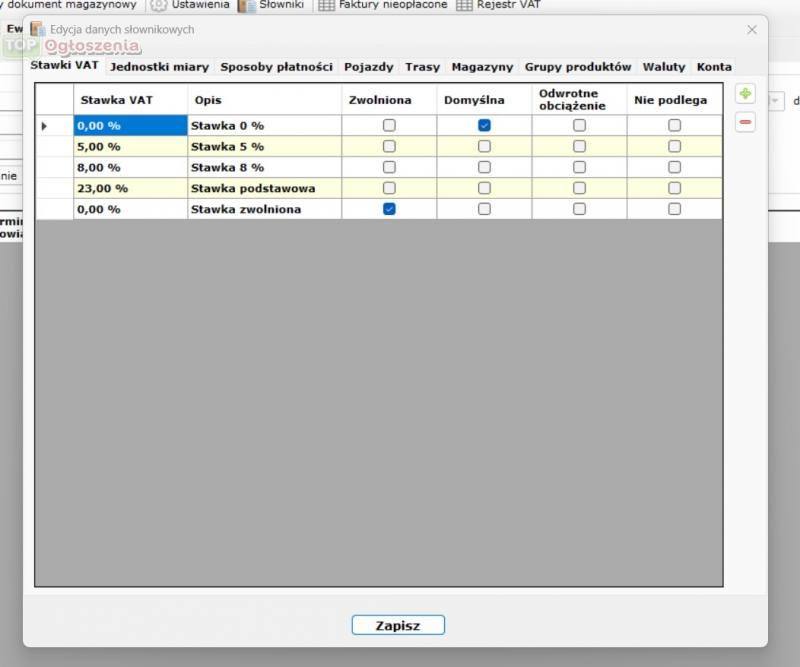Switch to Sposoby płatności tab
Viewport: 800px width, 667px height.
(x=276, y=67)
